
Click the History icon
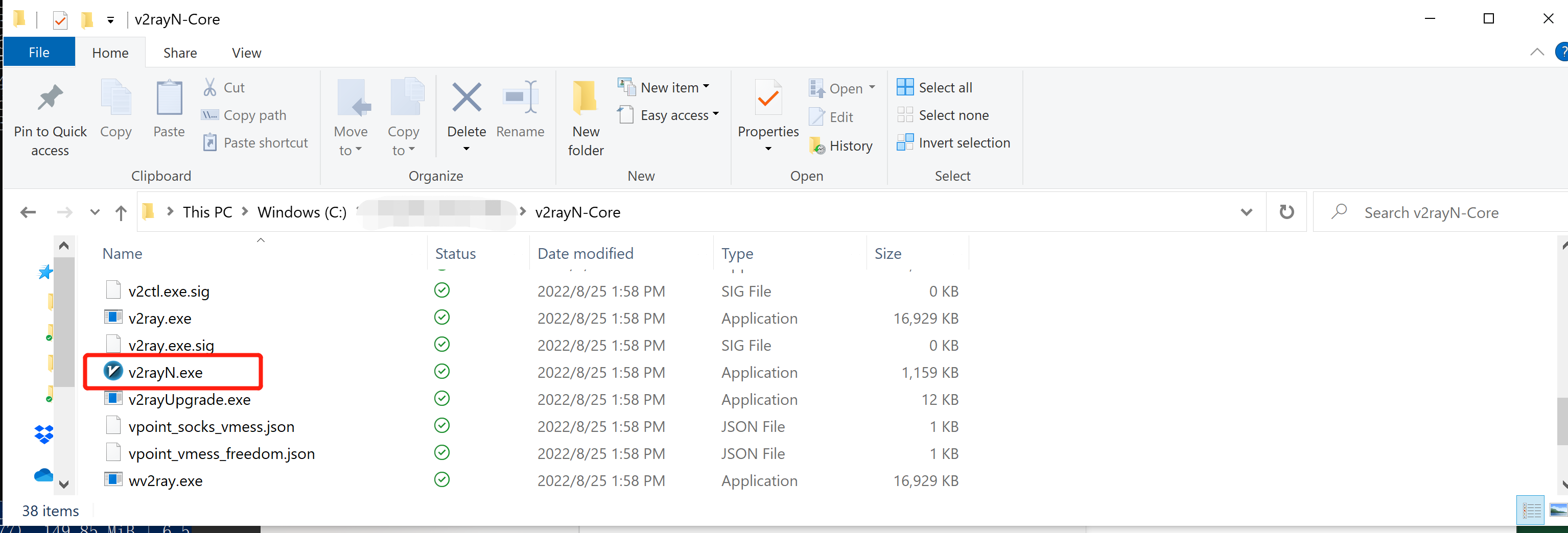point(817,146)
